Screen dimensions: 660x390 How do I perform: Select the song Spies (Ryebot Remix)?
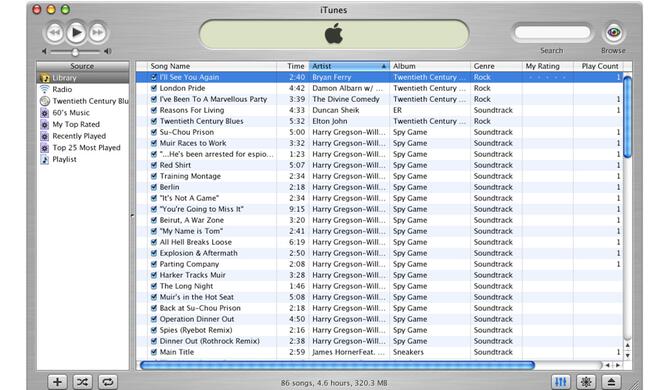[196, 330]
